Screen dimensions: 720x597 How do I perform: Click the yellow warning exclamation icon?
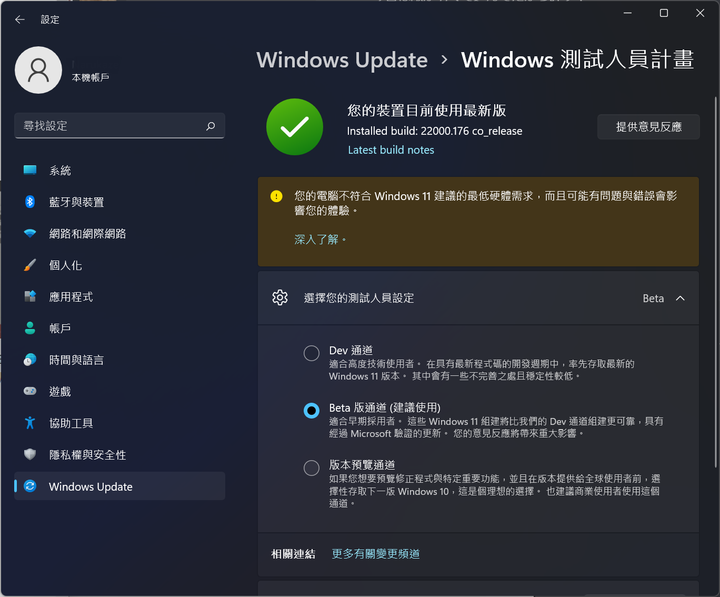(x=276, y=197)
